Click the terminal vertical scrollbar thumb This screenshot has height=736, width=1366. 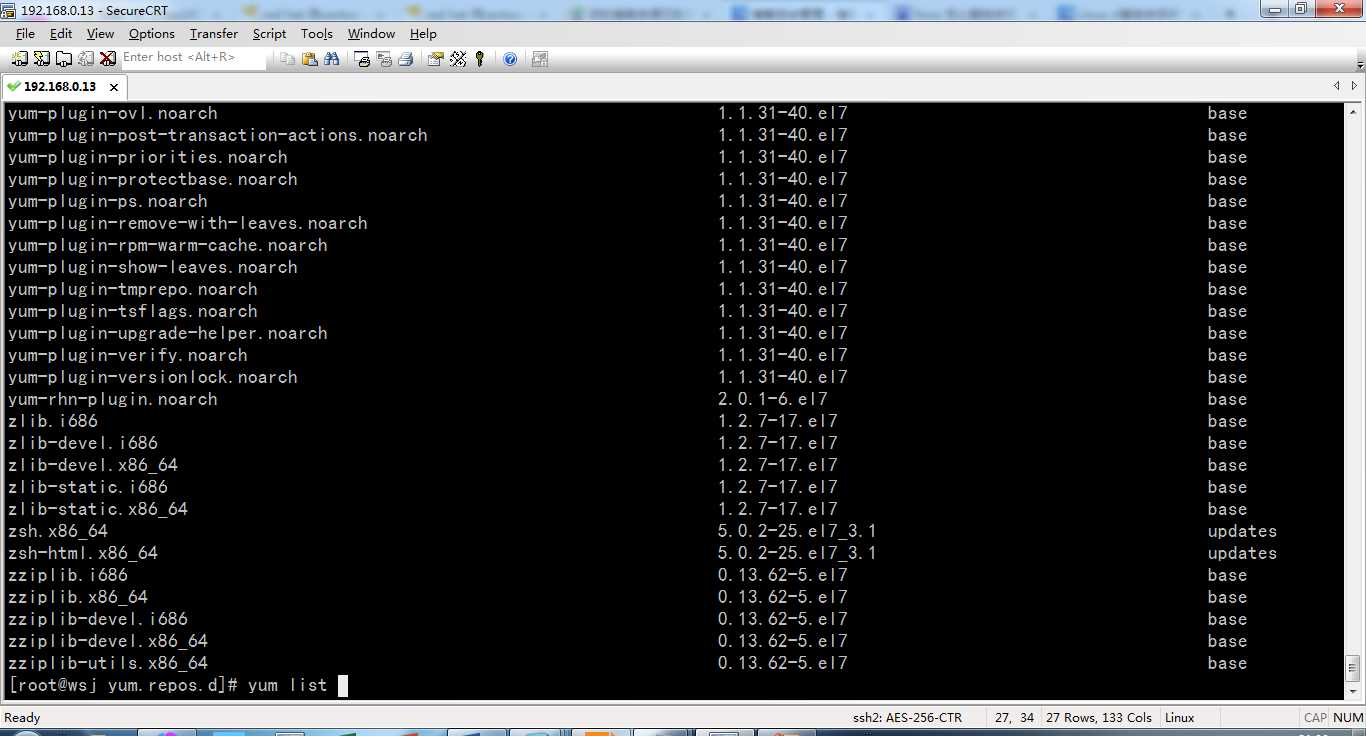1353,668
